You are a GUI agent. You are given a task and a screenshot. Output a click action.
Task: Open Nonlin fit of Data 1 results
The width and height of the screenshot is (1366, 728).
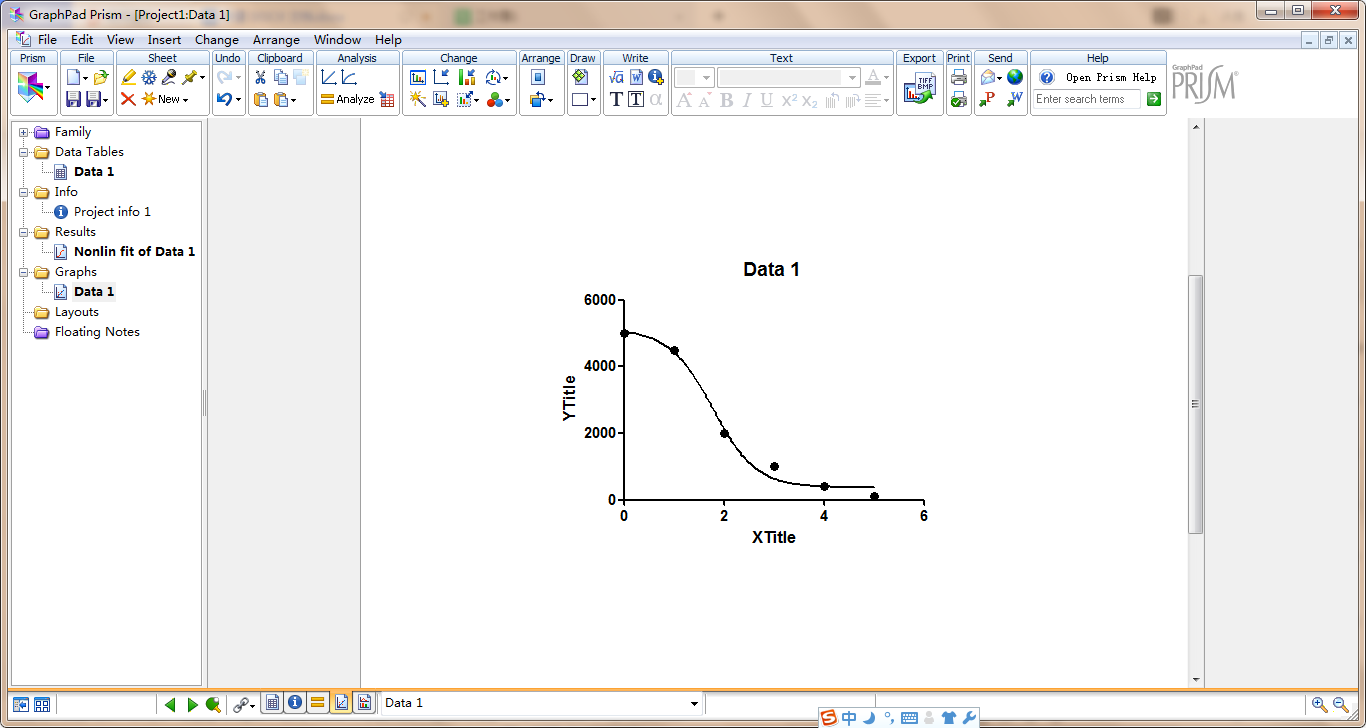(134, 252)
